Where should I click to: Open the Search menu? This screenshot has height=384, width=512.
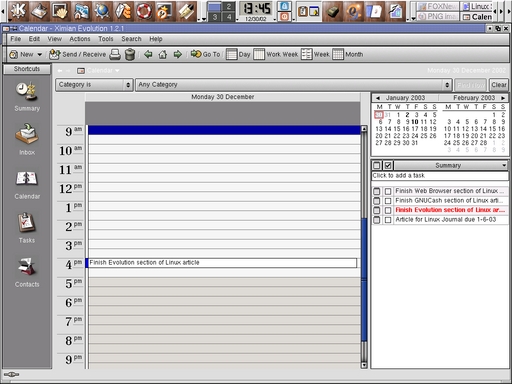click(x=131, y=39)
